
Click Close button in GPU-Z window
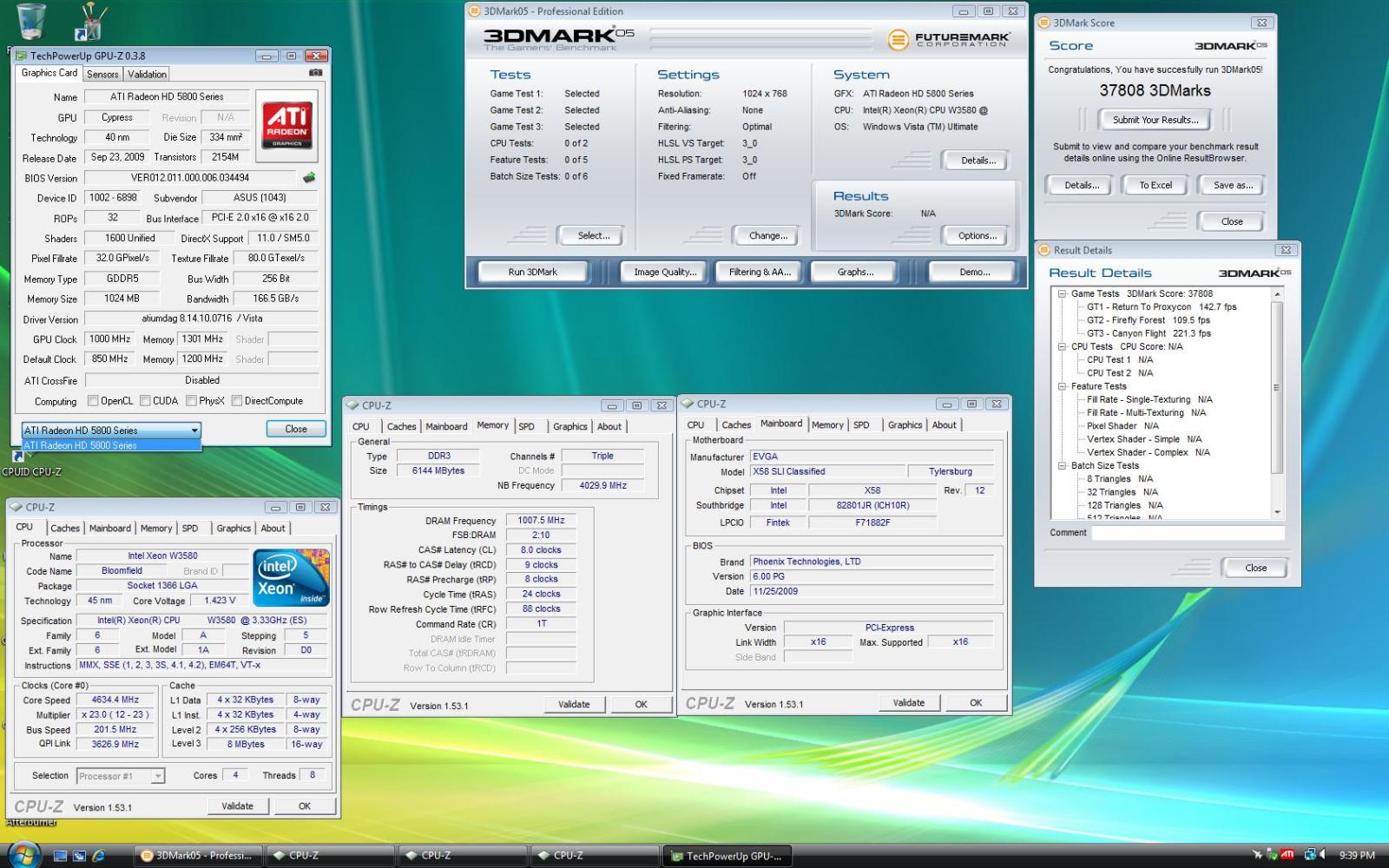coord(296,429)
